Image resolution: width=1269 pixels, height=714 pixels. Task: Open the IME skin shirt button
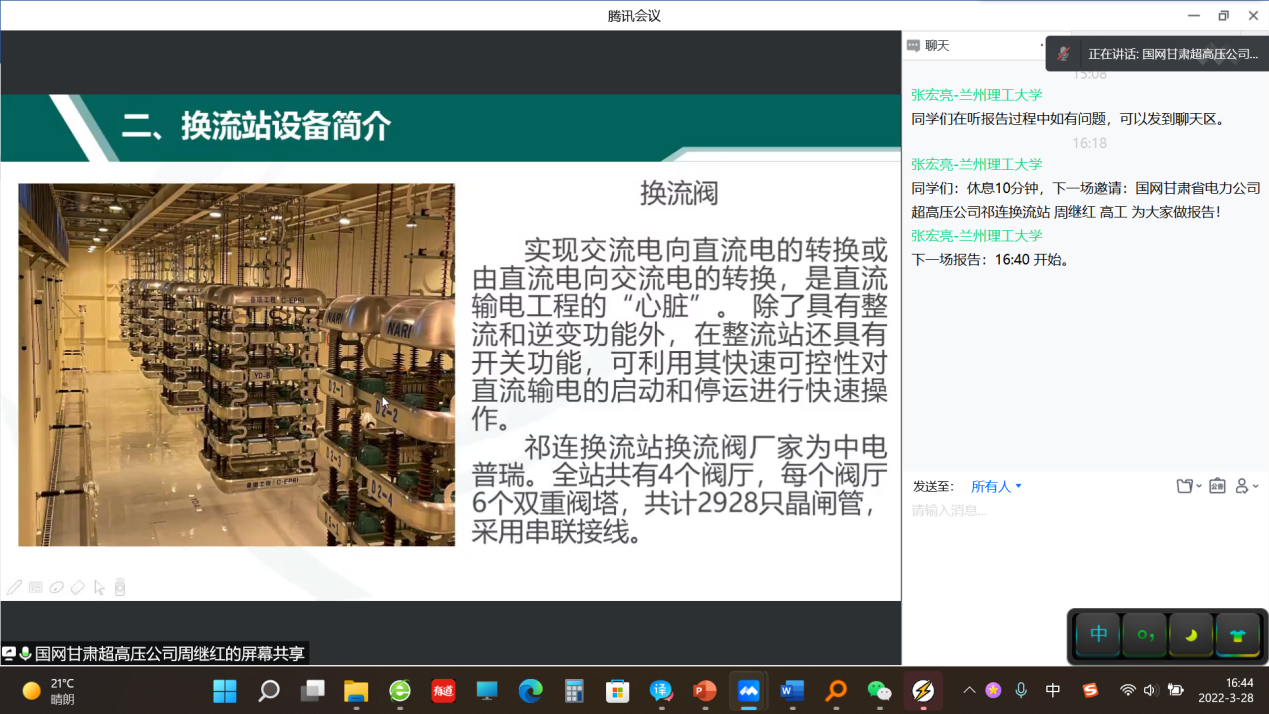click(x=1237, y=635)
